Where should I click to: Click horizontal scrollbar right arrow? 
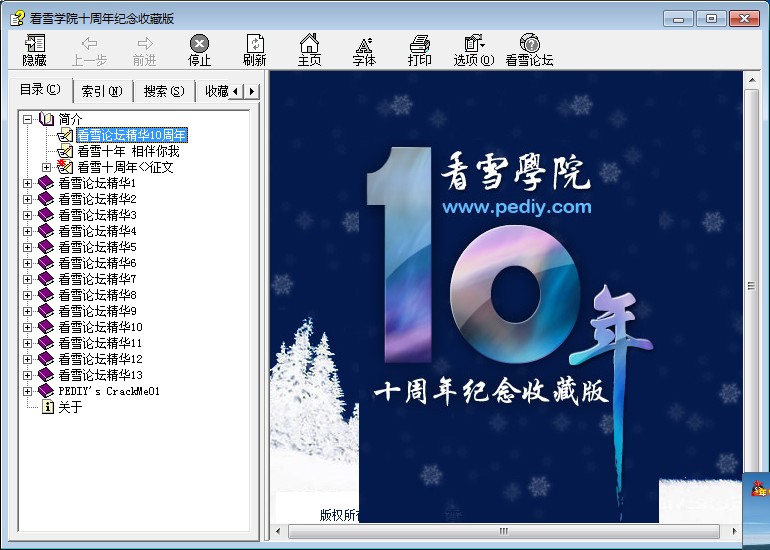point(734,531)
